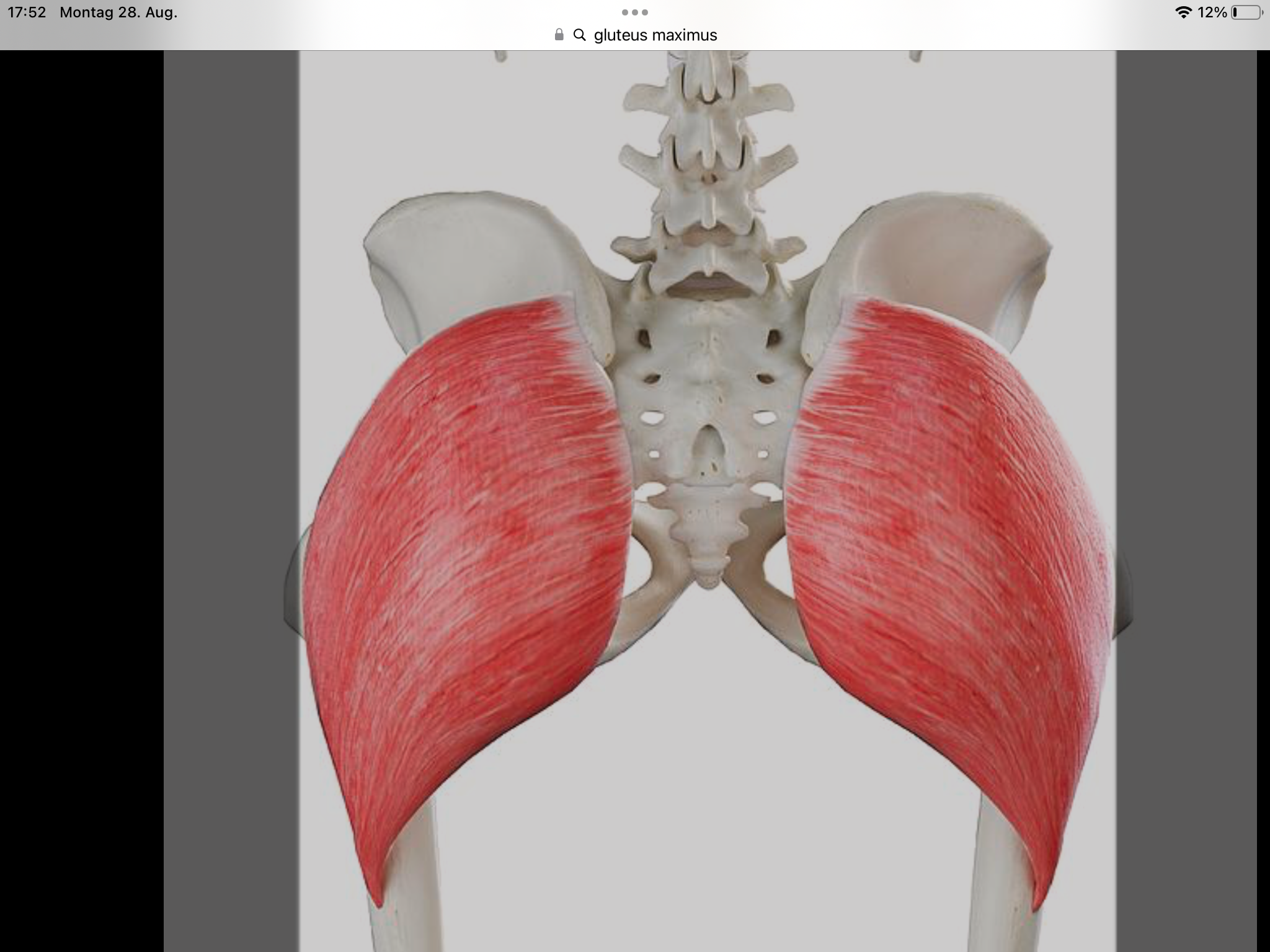Image resolution: width=1270 pixels, height=952 pixels.
Task: Tap the Wi-Fi status icon
Action: pos(1183,12)
